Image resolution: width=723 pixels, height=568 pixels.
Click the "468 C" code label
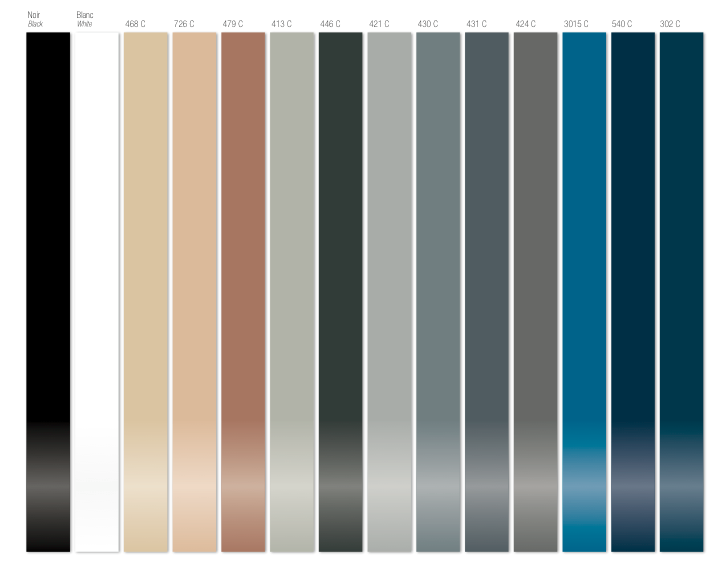135,23
